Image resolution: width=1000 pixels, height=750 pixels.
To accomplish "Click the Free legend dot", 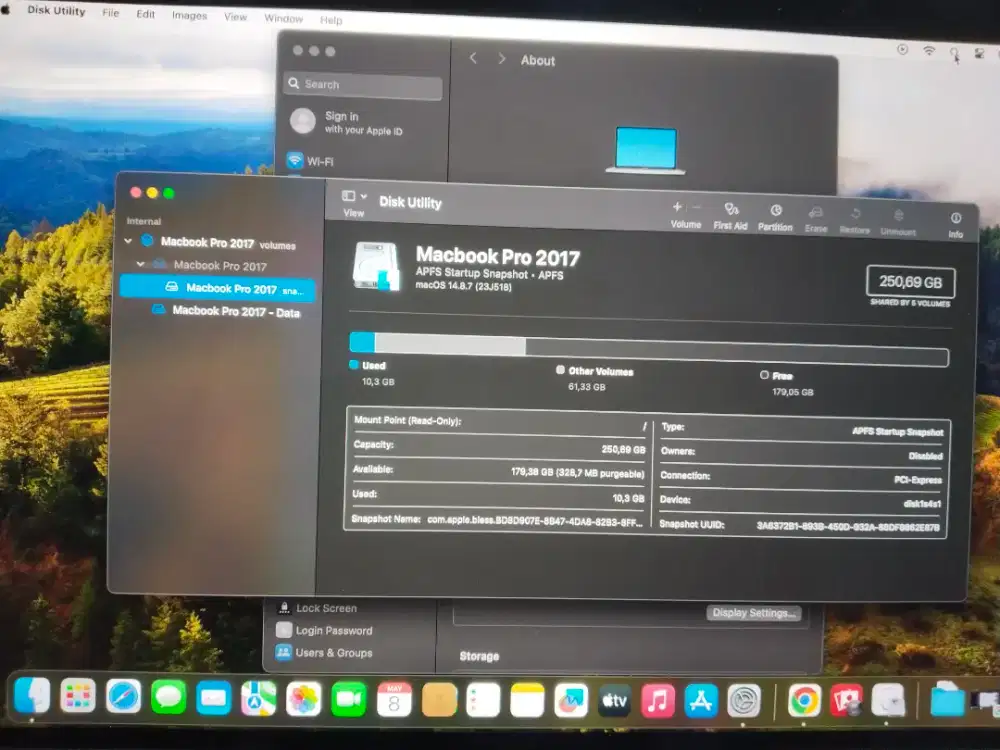I will click(x=764, y=375).
